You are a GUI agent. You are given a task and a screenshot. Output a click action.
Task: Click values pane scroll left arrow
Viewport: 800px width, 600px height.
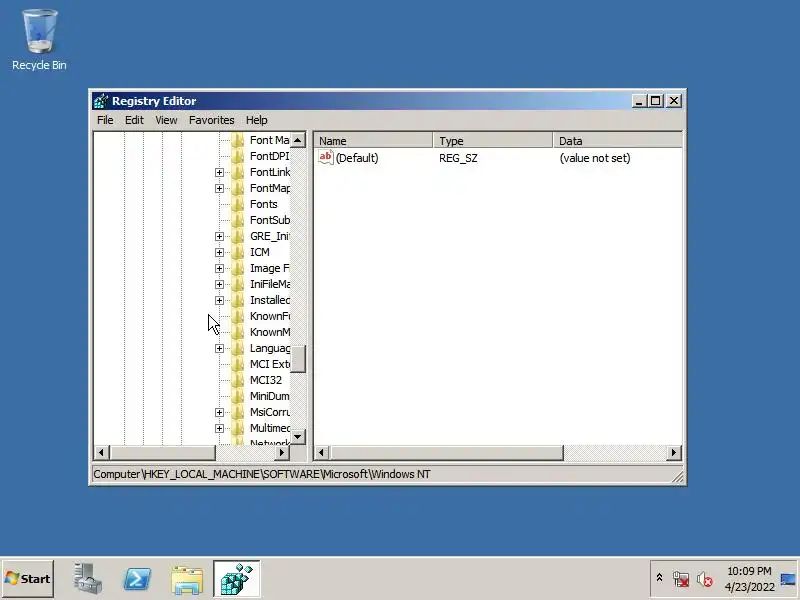click(x=321, y=452)
